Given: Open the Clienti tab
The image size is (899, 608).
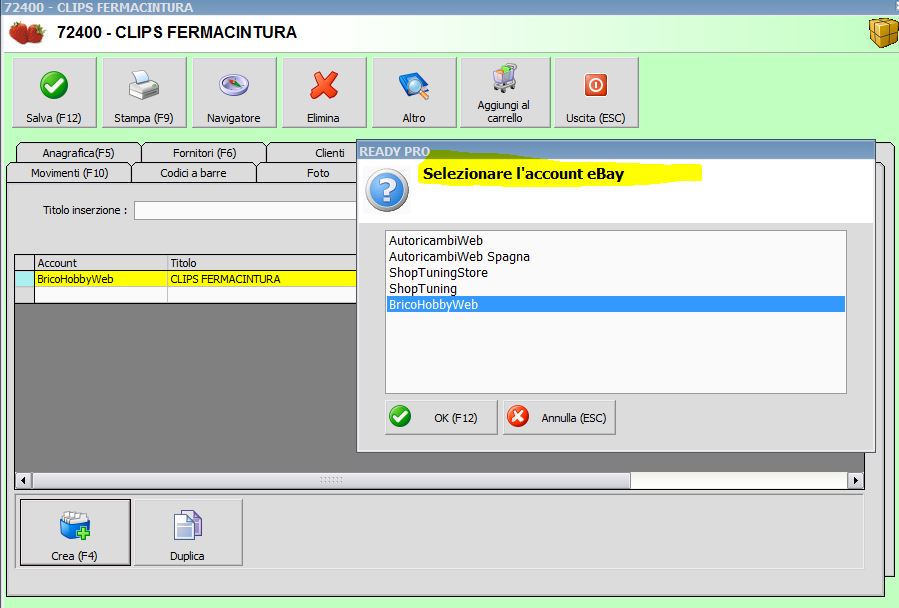Looking at the screenshot, I should click(x=312, y=153).
